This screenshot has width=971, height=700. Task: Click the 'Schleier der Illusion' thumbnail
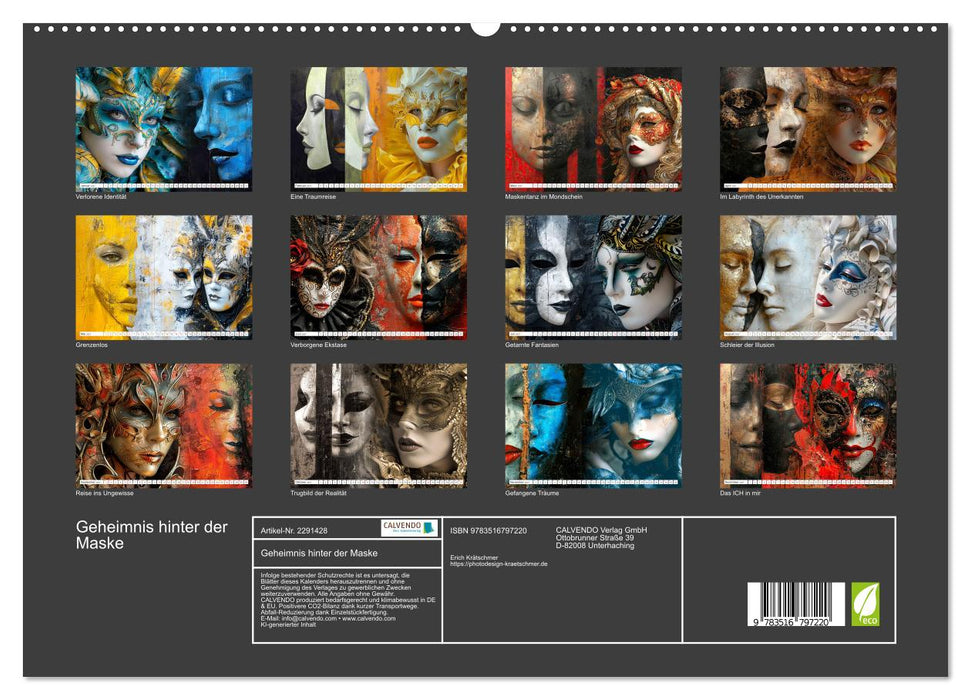tap(808, 277)
